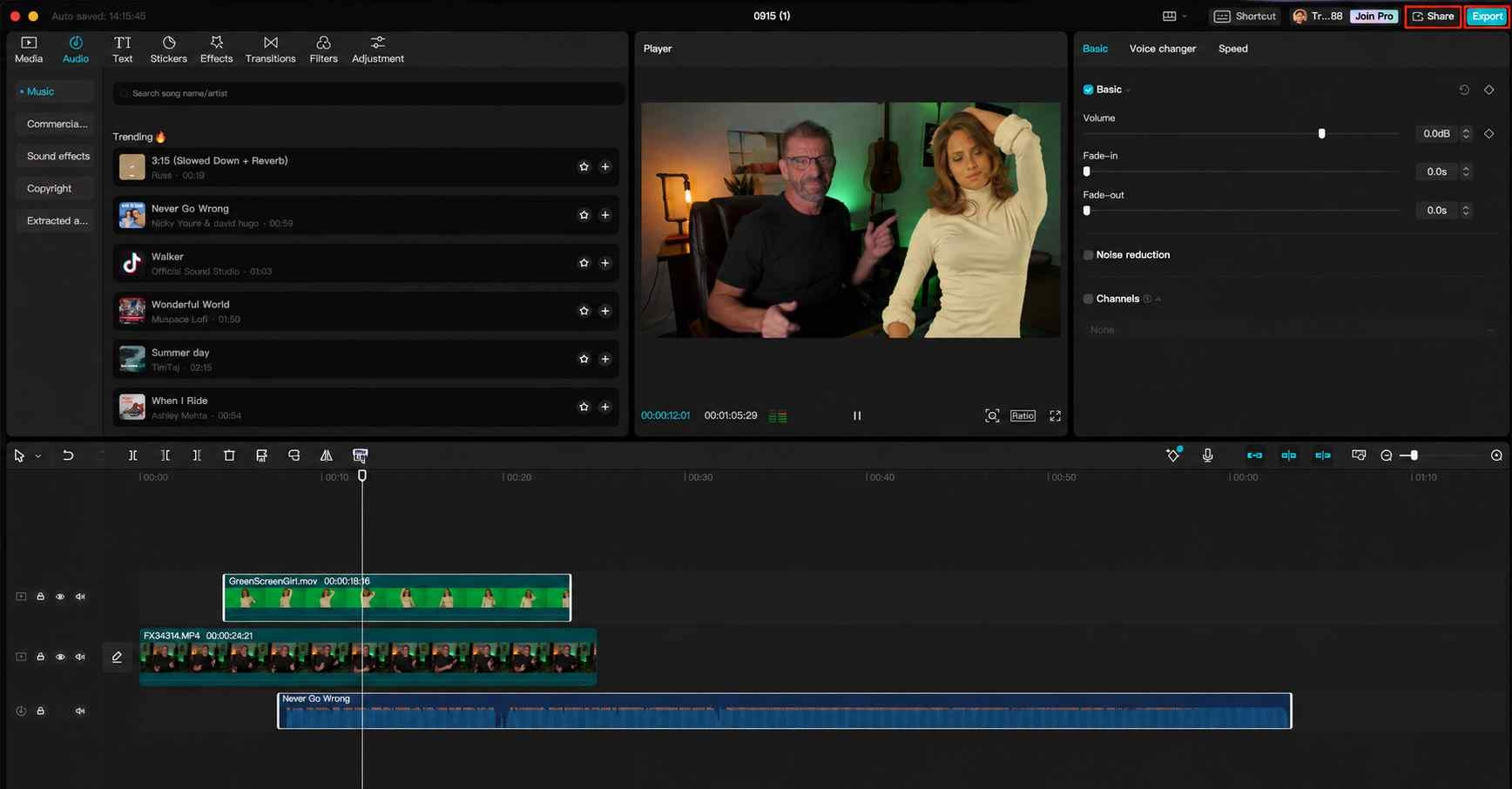The width and height of the screenshot is (1512, 789).
Task: Add Walker track to timeline
Action: [x=605, y=263]
